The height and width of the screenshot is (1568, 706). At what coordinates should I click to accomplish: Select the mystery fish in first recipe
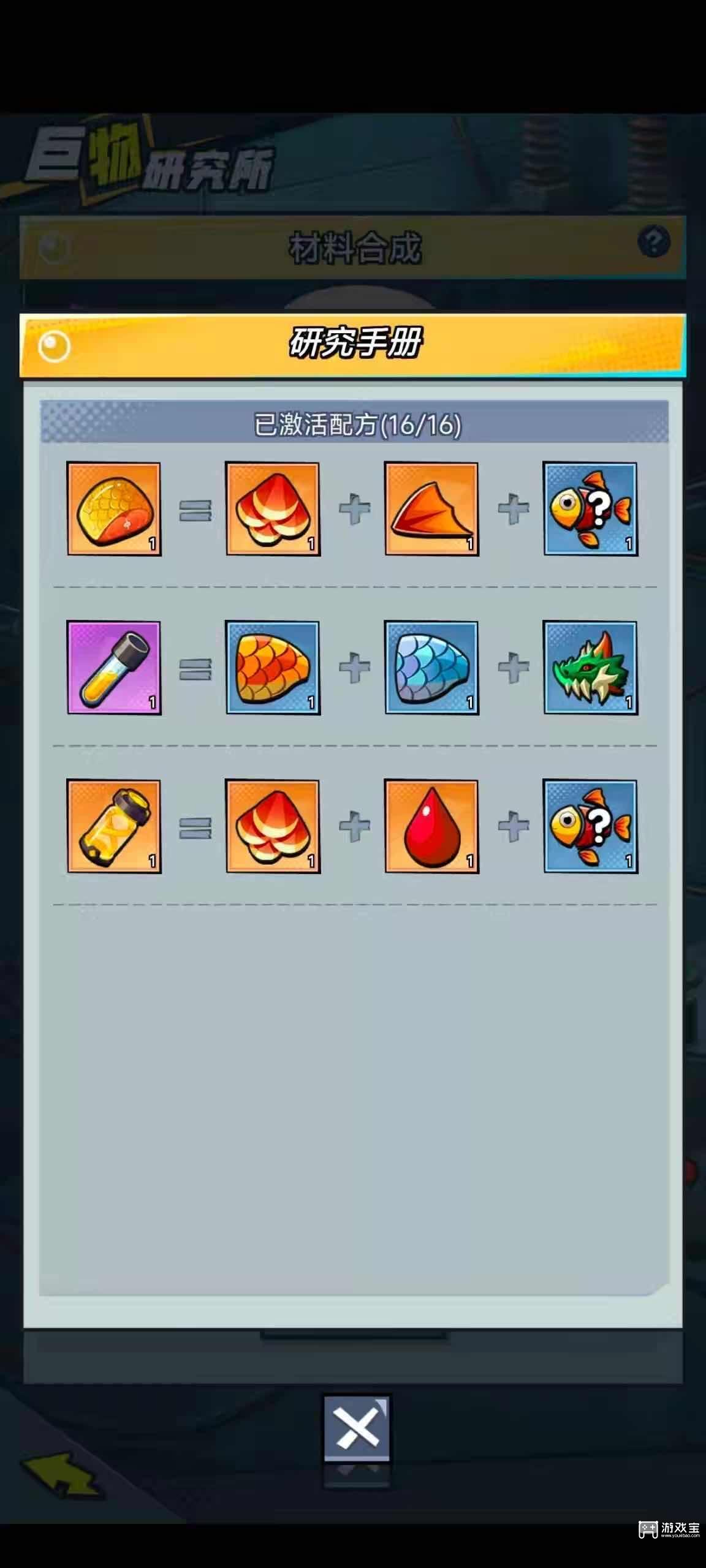click(590, 509)
